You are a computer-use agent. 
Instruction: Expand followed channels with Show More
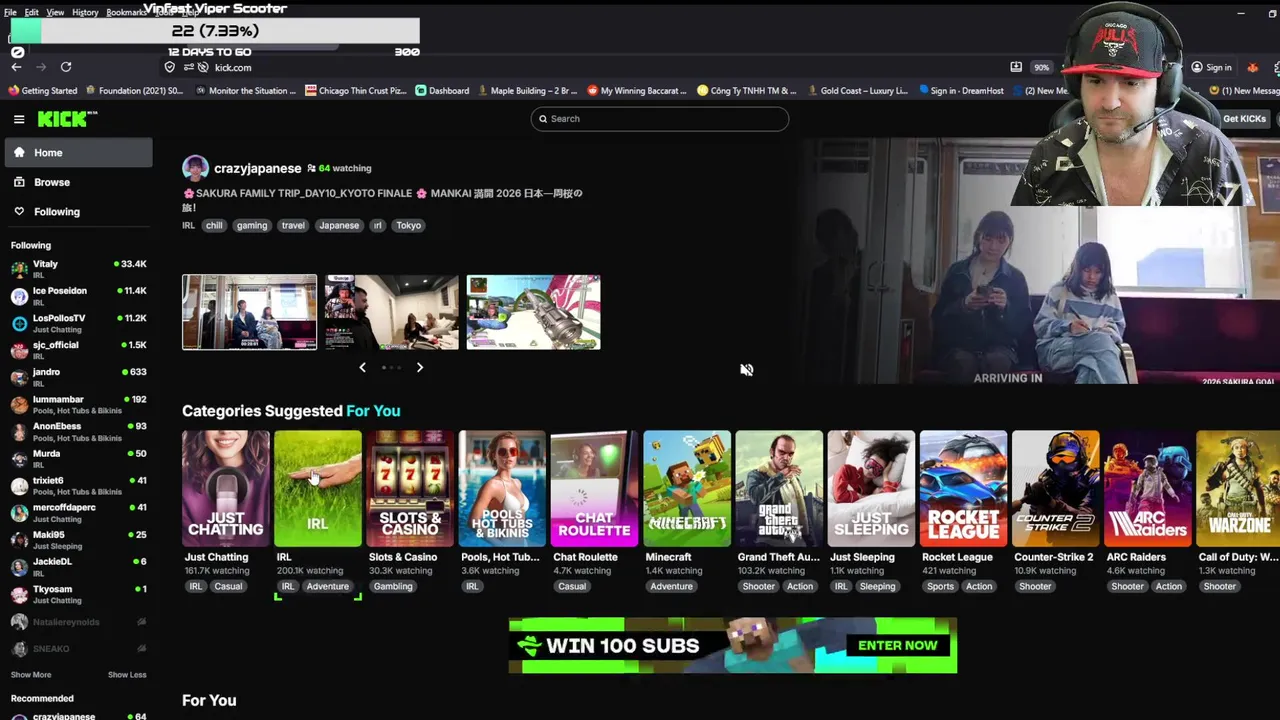(31, 675)
